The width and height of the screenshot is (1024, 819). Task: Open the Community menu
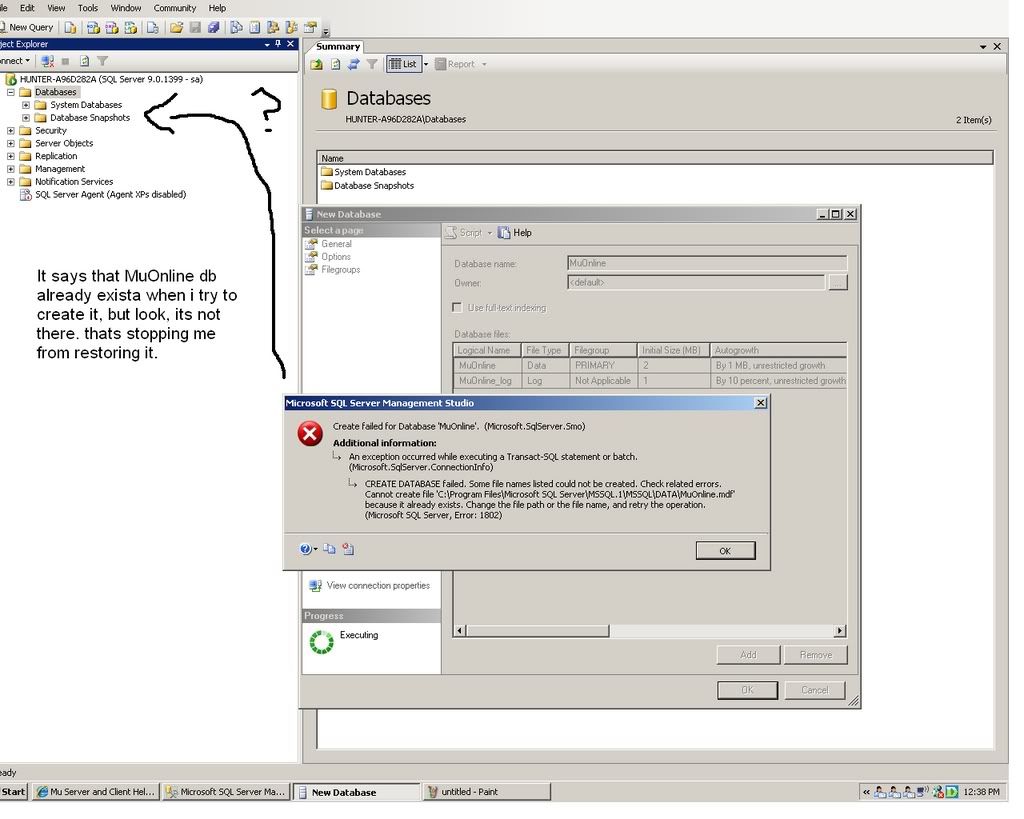(x=174, y=8)
